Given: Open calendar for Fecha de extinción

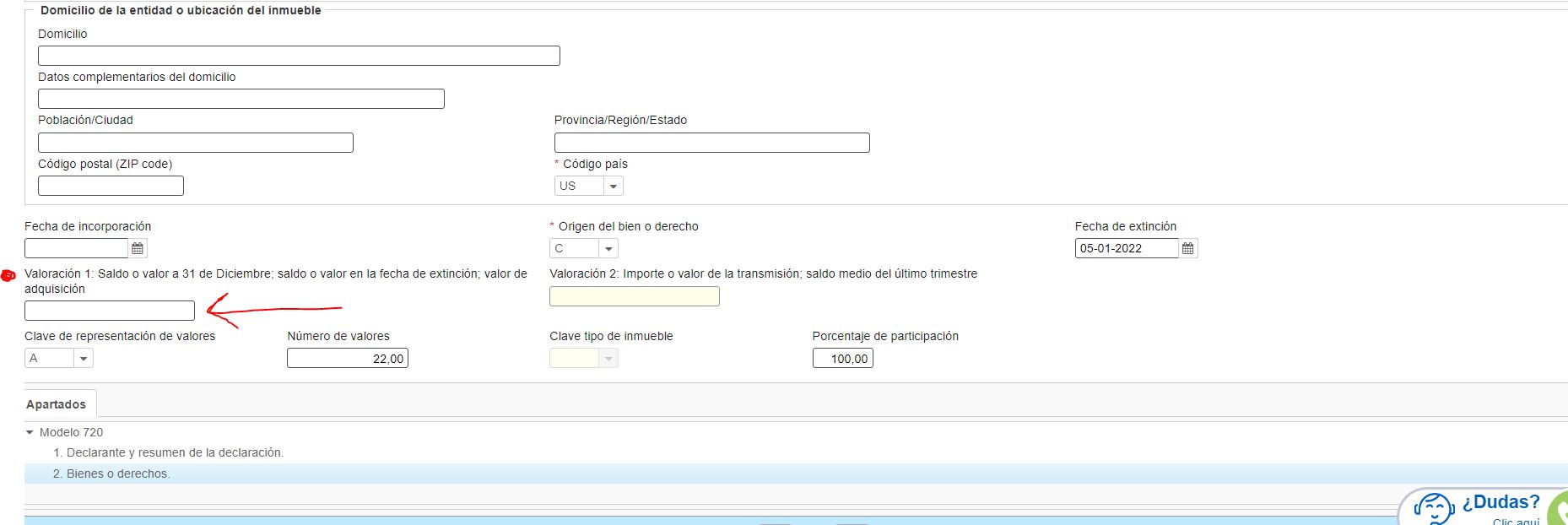Looking at the screenshot, I should pos(1188,248).
